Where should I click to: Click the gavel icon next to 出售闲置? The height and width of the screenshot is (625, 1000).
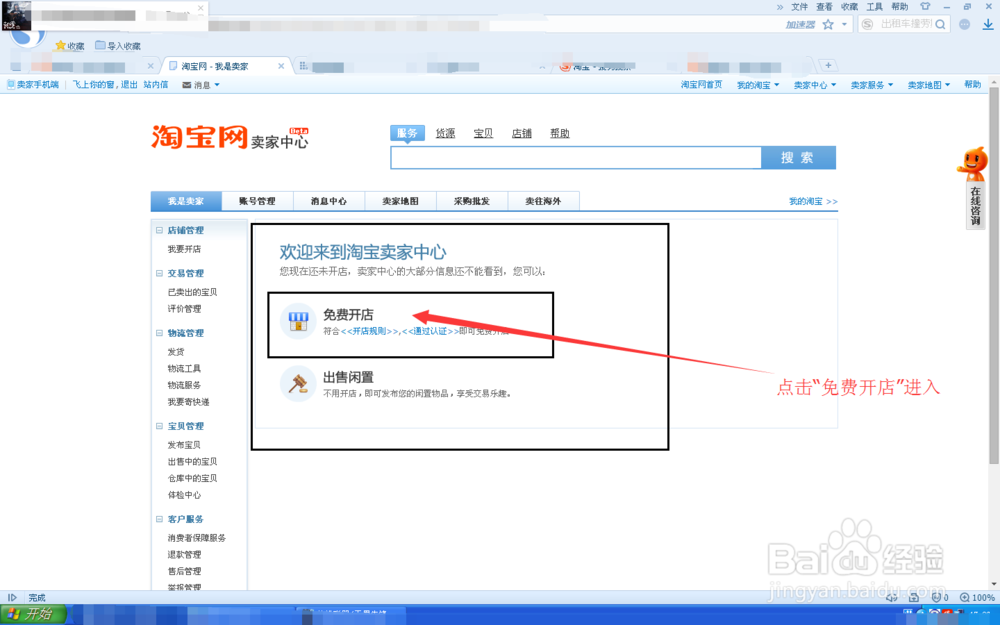pos(297,385)
